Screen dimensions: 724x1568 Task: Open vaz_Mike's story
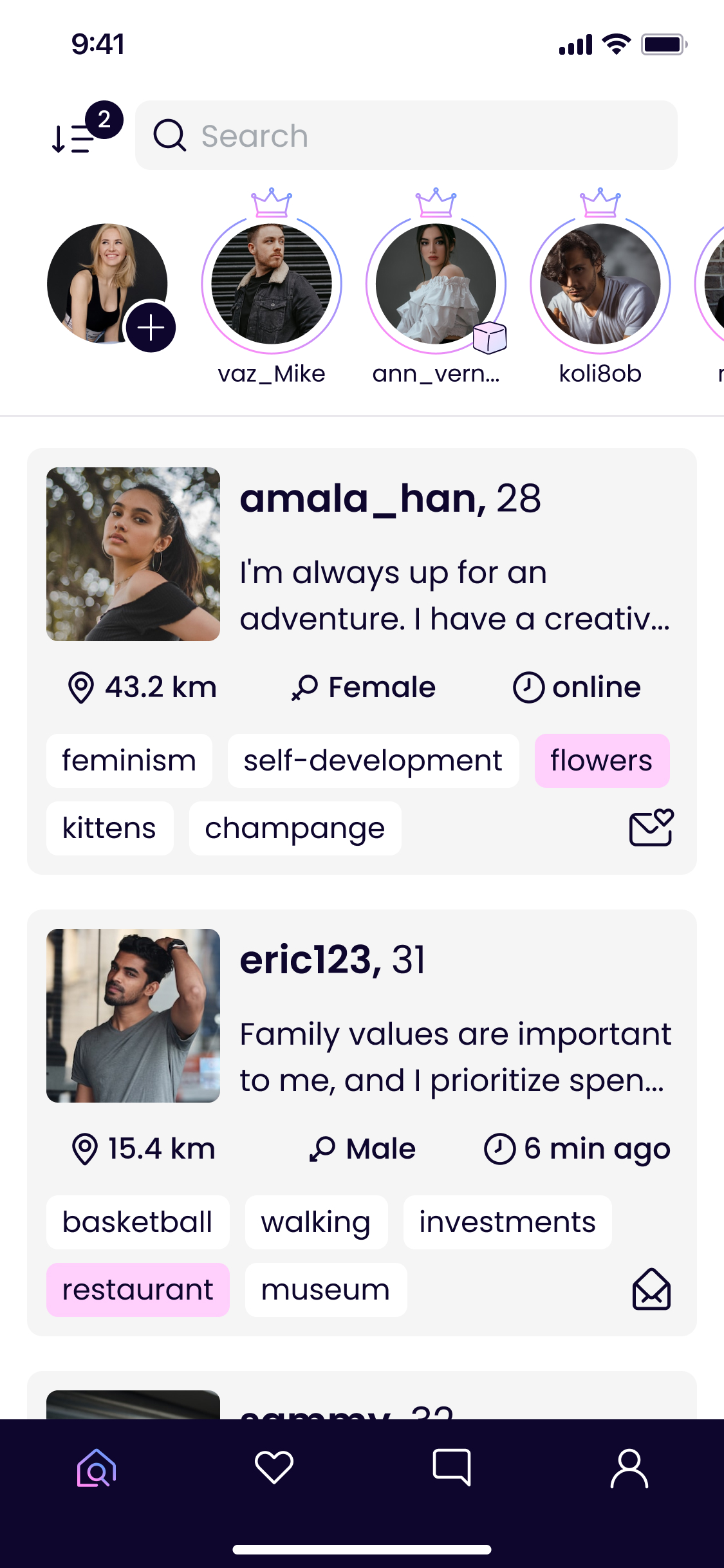click(x=272, y=284)
